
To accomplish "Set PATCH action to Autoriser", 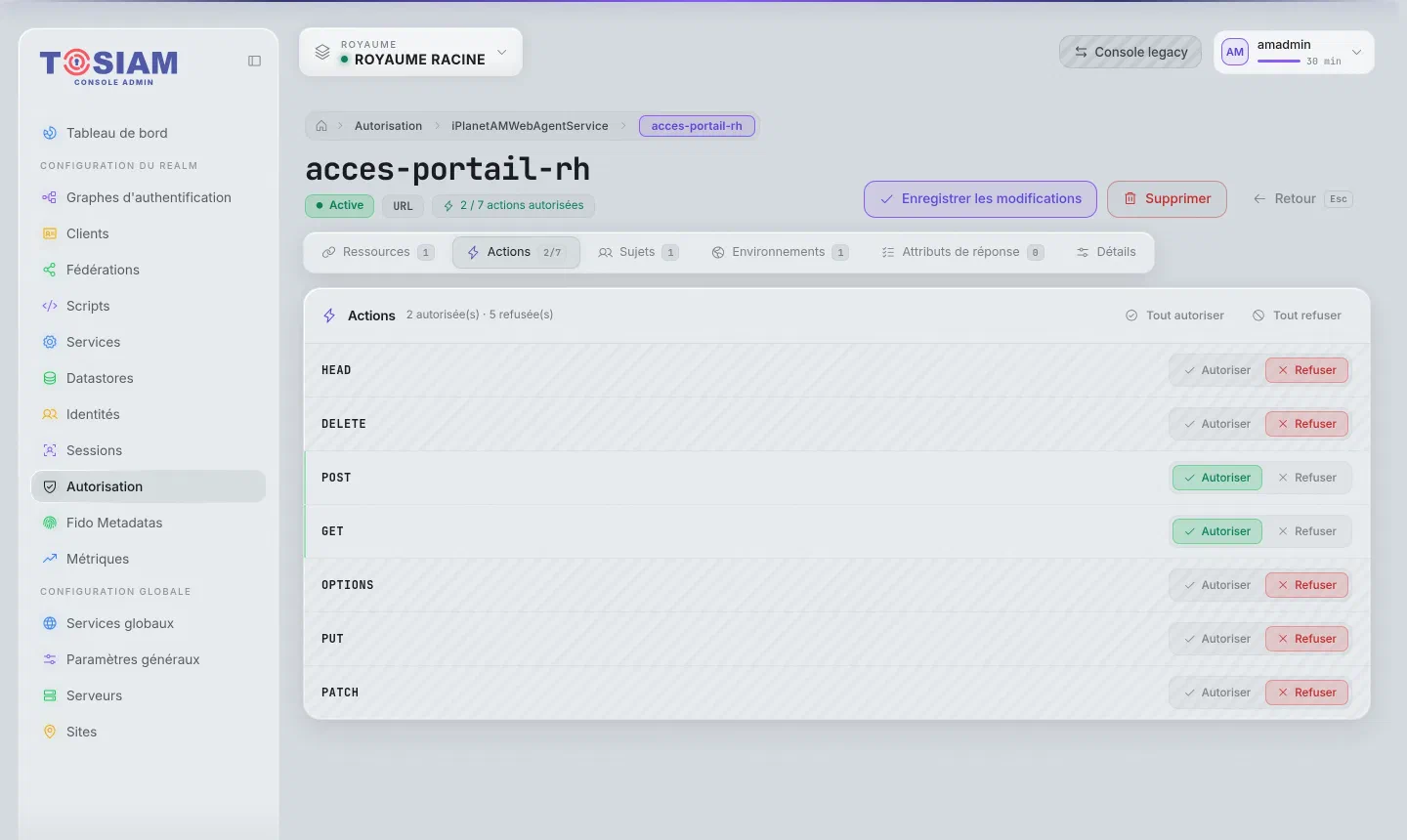I will click(1216, 693).
